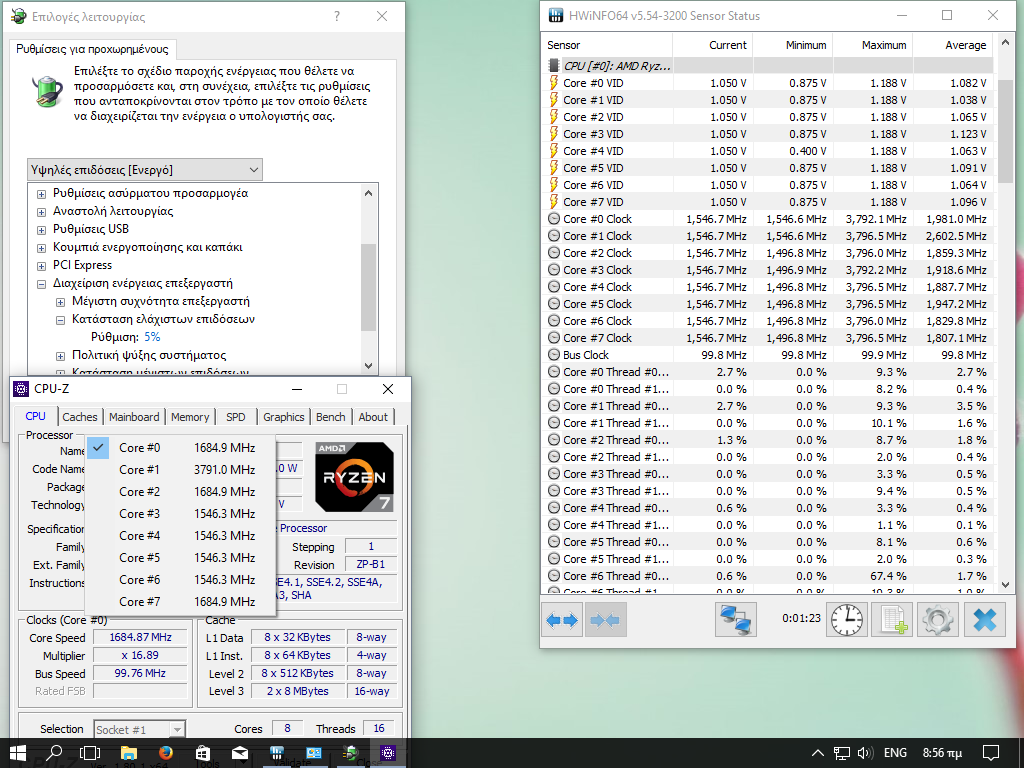Click Maximum column header in HWiNFO
The width and height of the screenshot is (1024, 768).
pyautogui.click(x=873, y=45)
